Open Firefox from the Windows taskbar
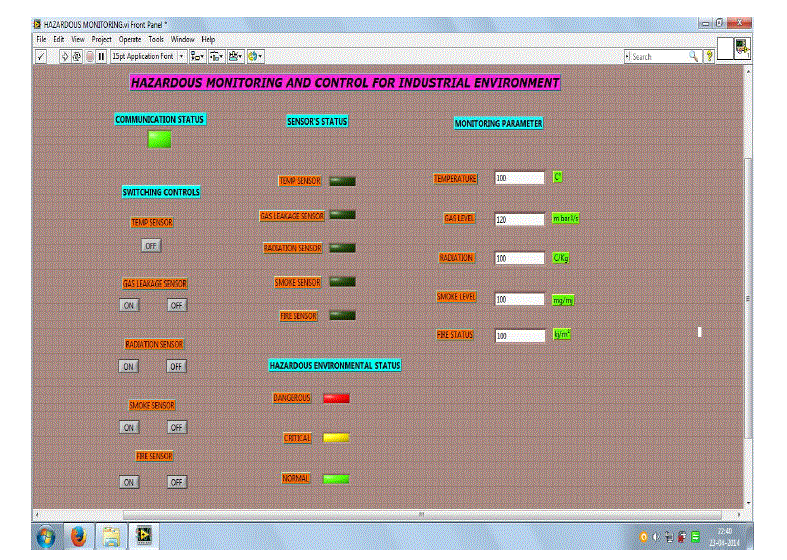Screen dimensions: 787x560 pyautogui.click(x=78, y=537)
